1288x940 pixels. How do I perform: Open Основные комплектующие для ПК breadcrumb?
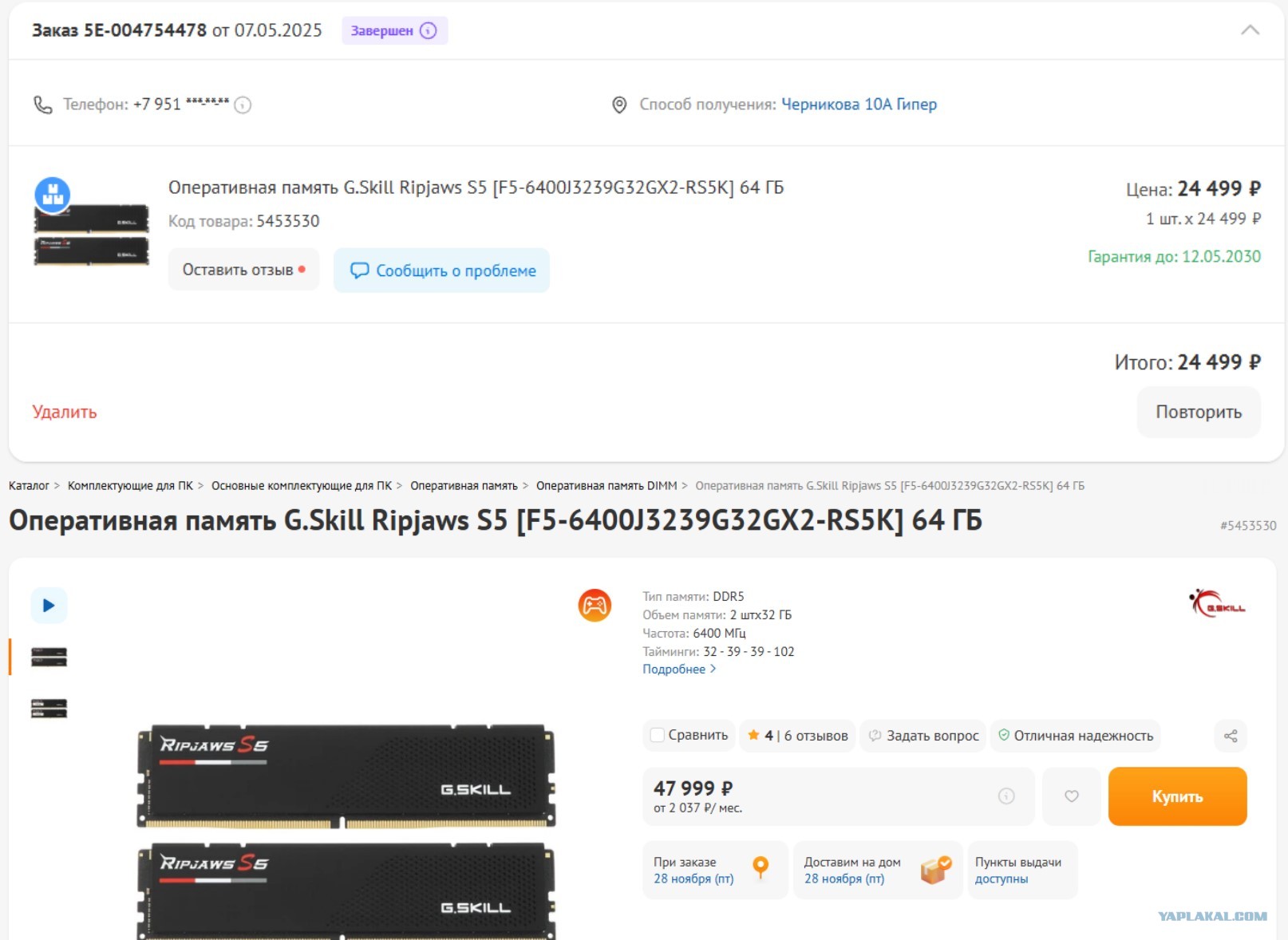(x=302, y=486)
